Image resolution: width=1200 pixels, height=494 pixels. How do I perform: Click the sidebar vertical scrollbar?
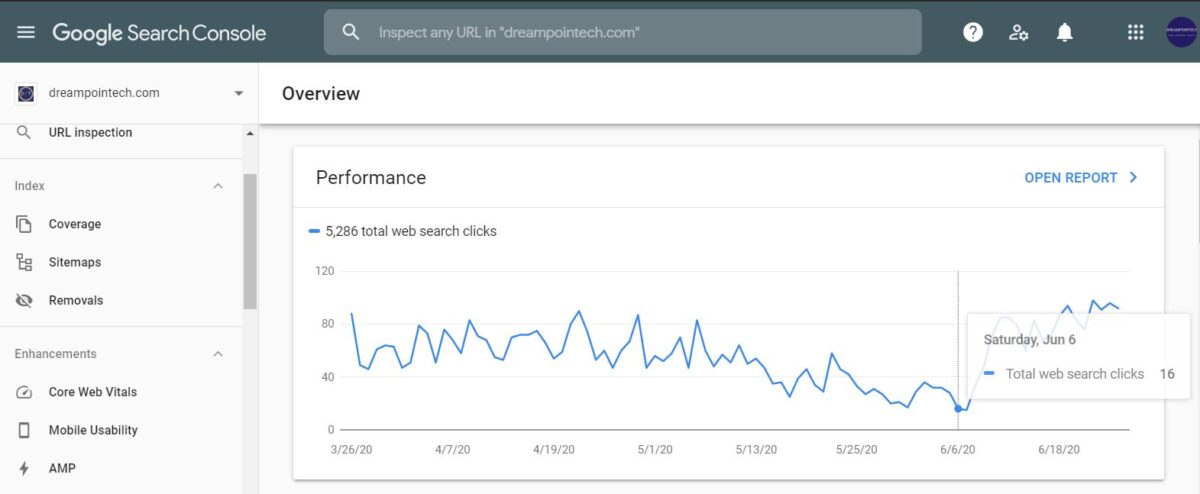point(250,240)
